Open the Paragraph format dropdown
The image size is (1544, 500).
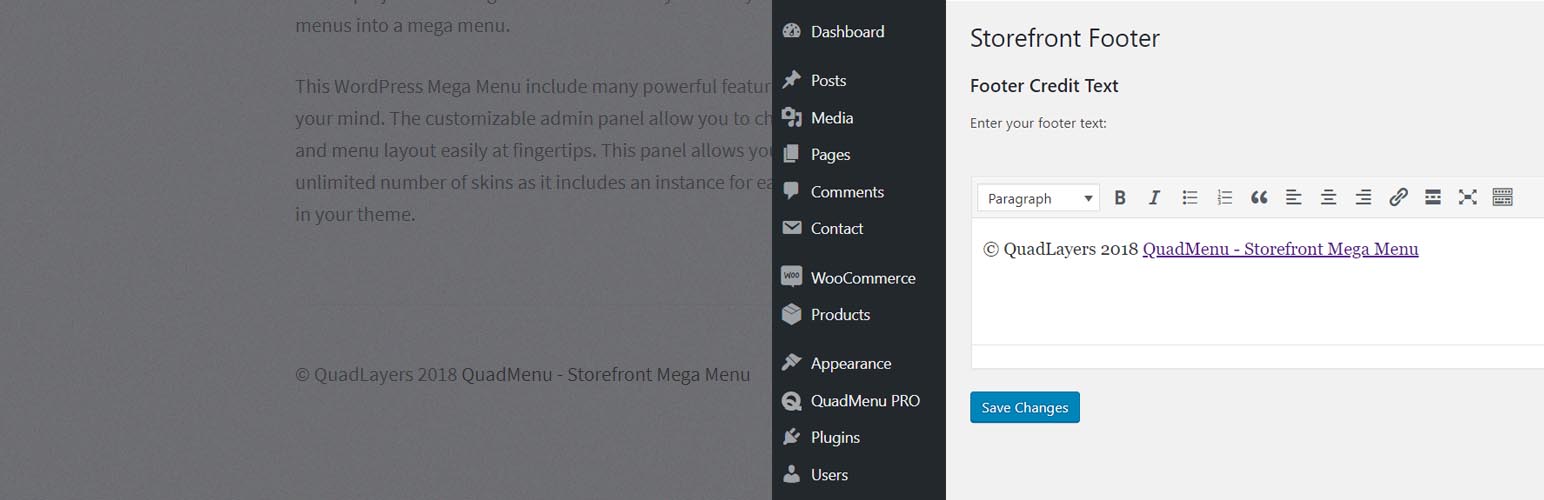(x=1038, y=198)
